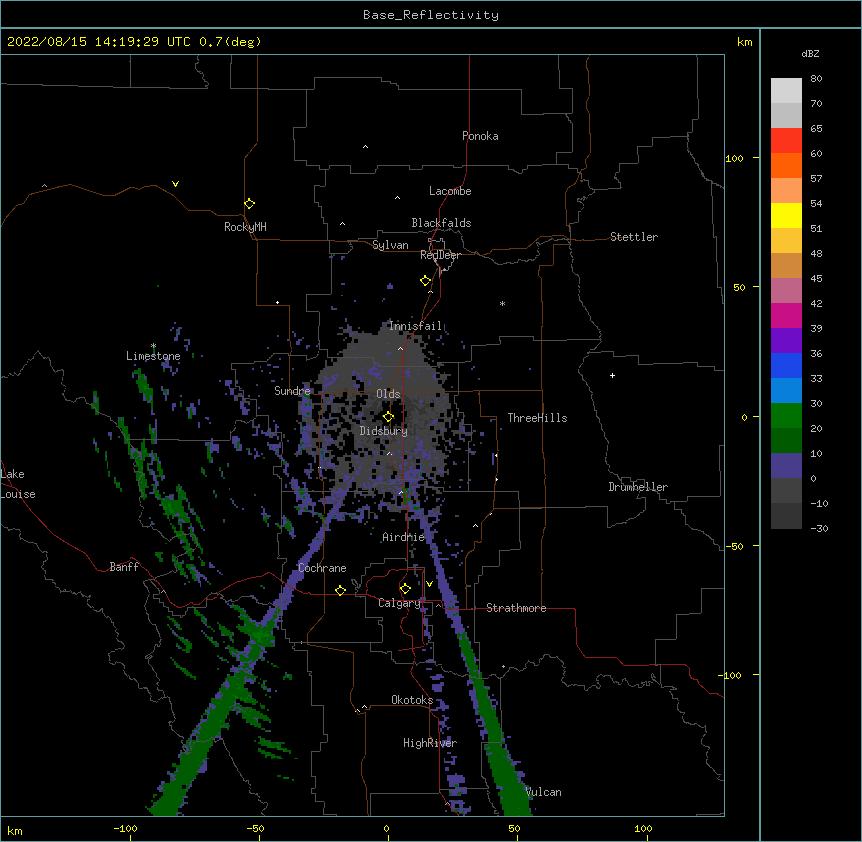Click the Calgary city label
This screenshot has width=862, height=842.
coord(399,603)
